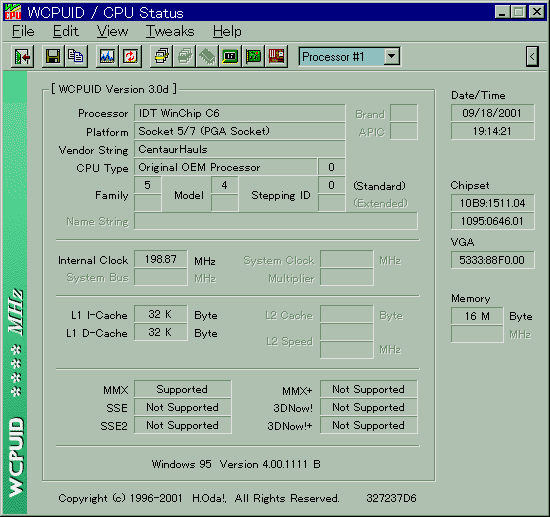The width and height of the screenshot is (550, 517).
Task: Click the greyed-out memory chip icon
Action: (207, 56)
